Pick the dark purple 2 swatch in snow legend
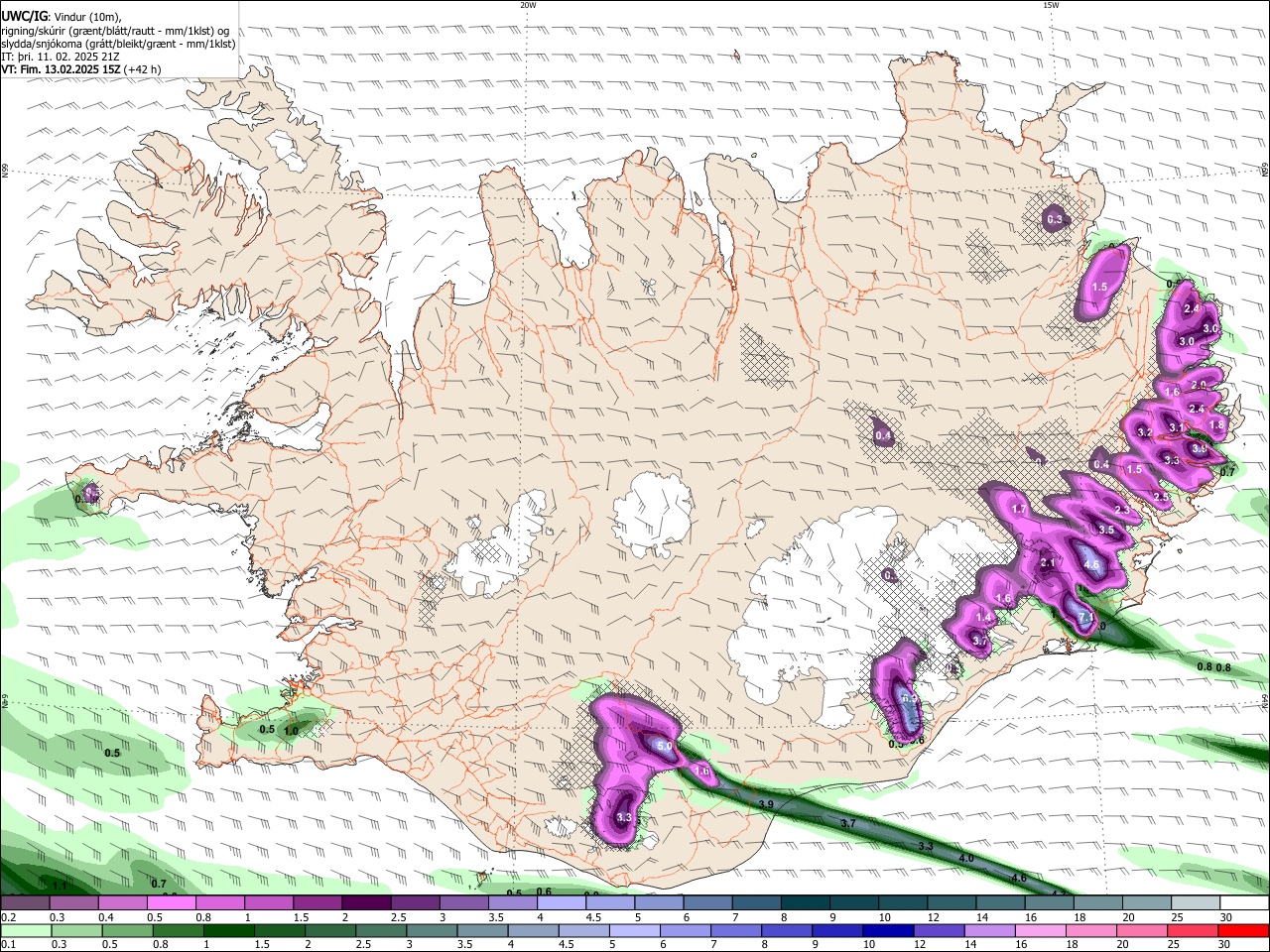This screenshot has width=1270, height=952. [x=366, y=903]
